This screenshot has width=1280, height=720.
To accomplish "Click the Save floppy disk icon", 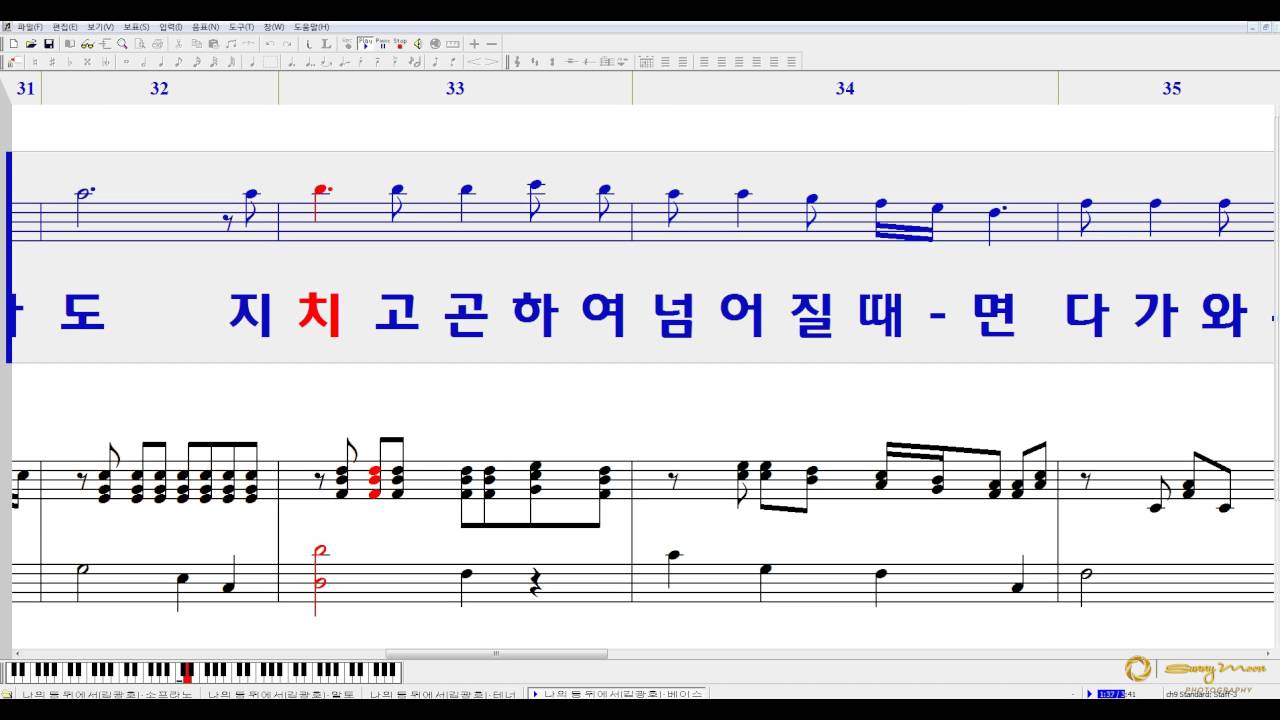I will click(48, 44).
